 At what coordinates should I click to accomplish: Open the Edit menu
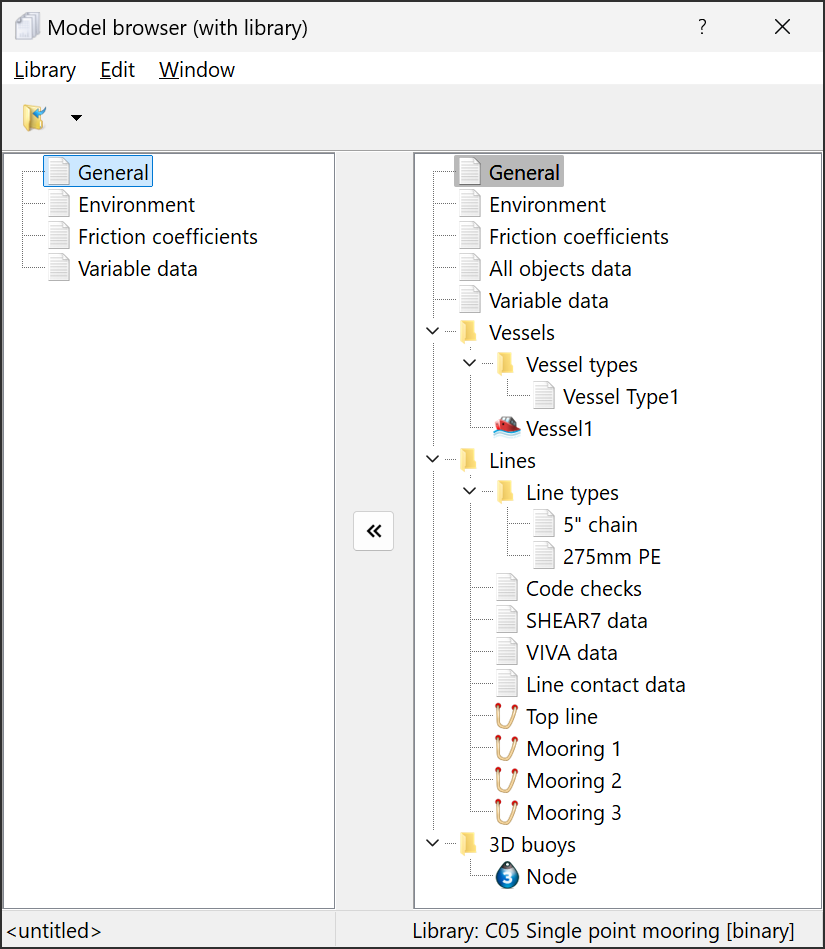click(x=117, y=70)
